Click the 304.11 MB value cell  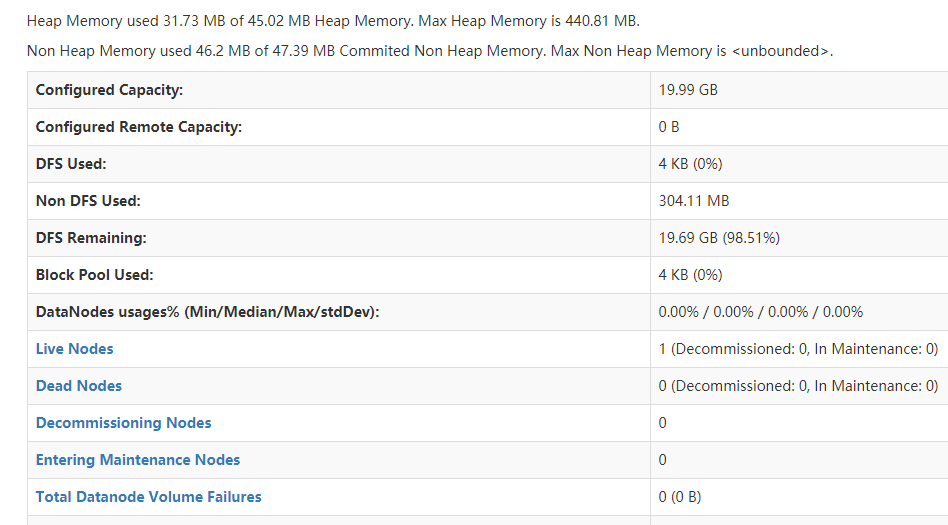(x=694, y=201)
